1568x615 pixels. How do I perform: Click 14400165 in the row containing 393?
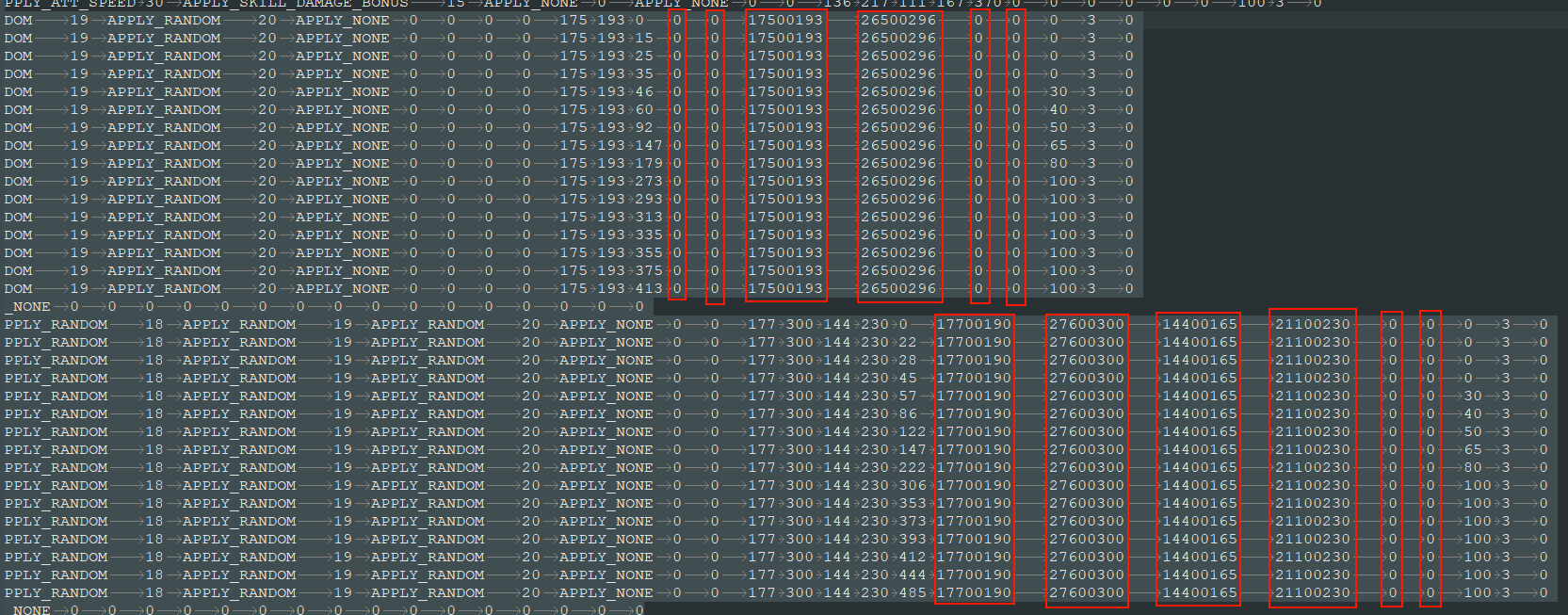1200,540
